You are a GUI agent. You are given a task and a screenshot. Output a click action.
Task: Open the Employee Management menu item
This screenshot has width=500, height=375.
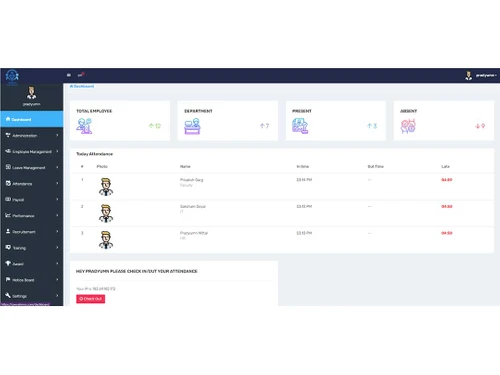tap(32, 151)
